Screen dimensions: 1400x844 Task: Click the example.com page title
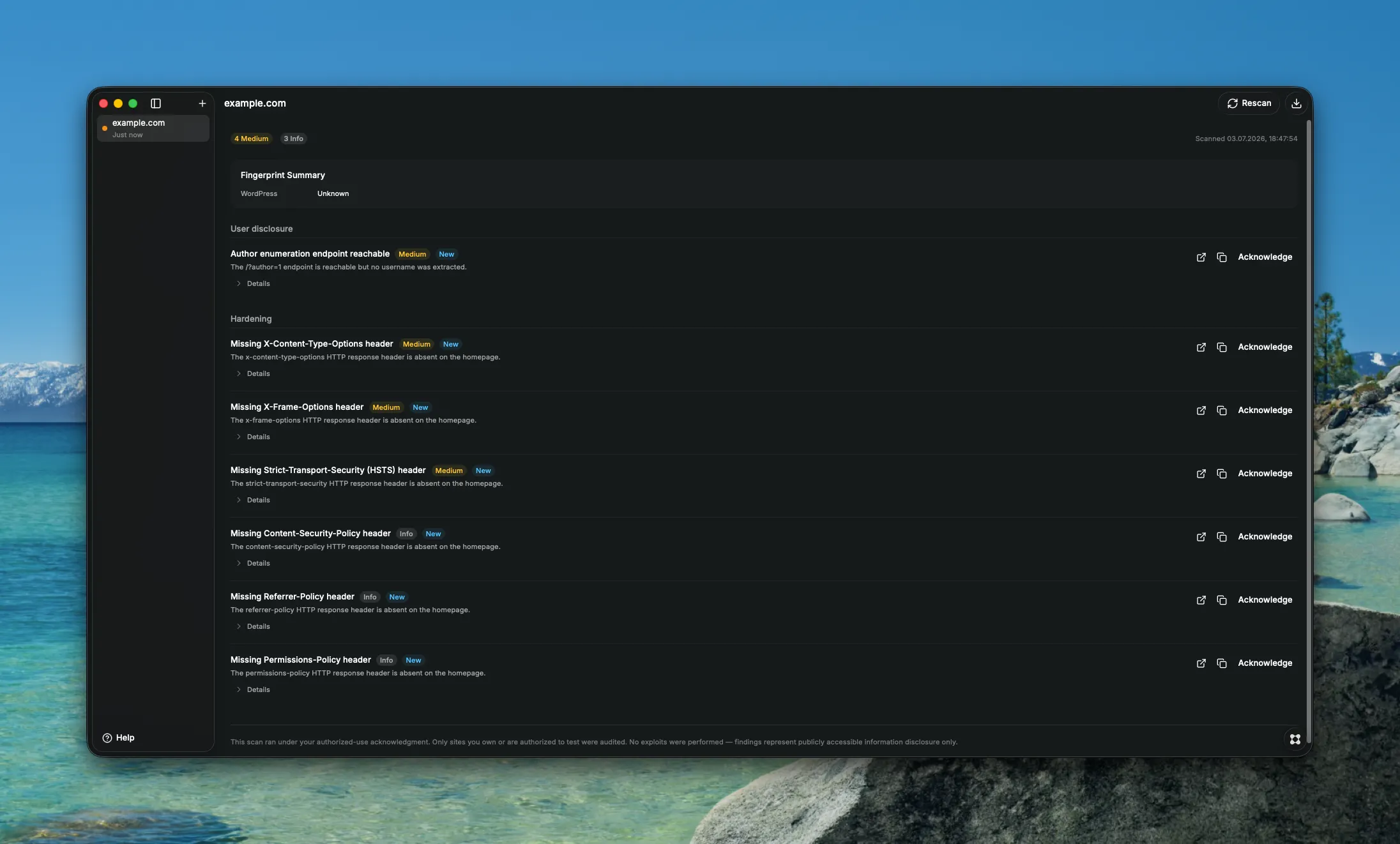coord(255,103)
